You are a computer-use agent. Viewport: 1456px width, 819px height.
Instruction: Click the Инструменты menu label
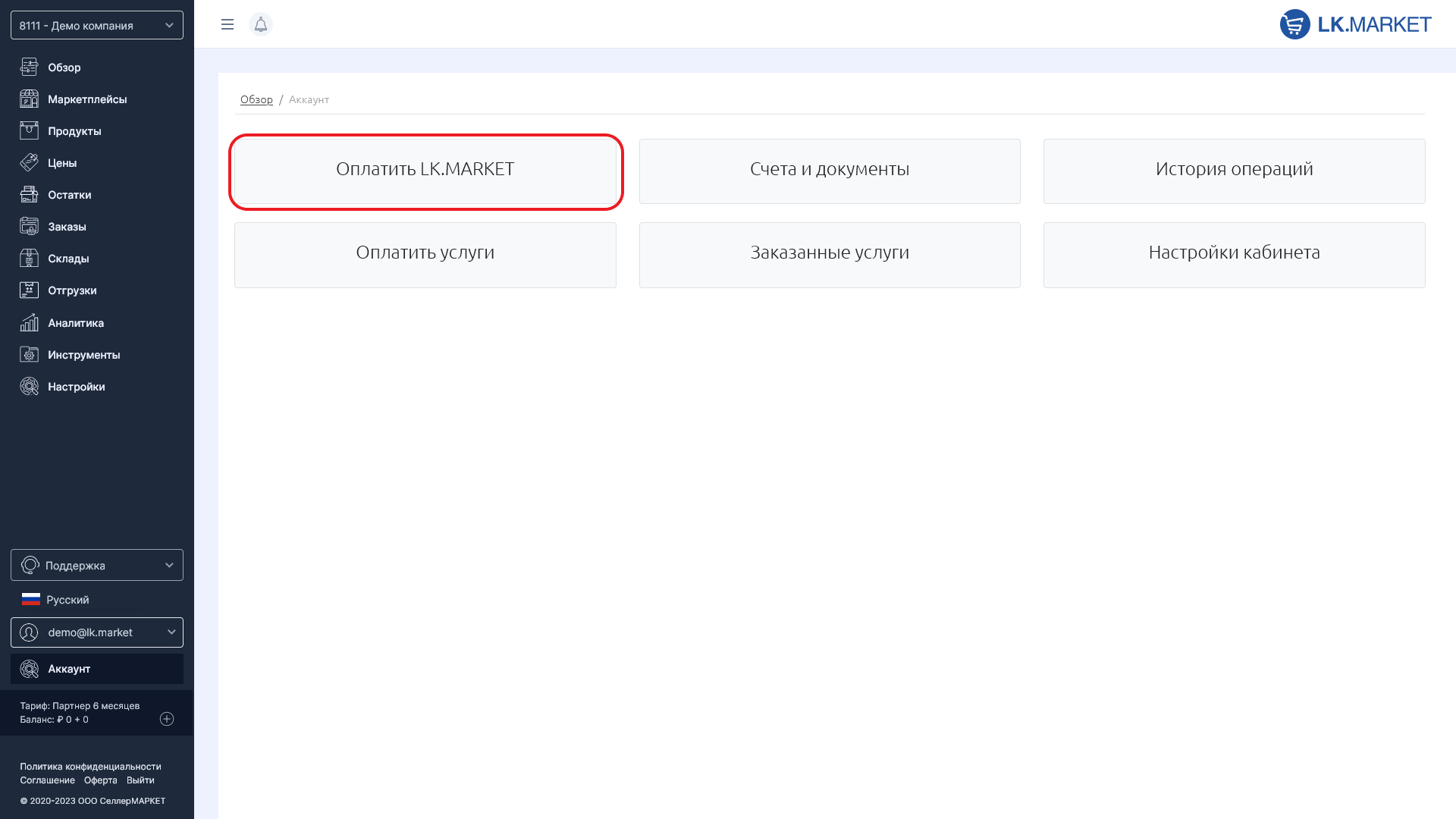[x=84, y=355]
